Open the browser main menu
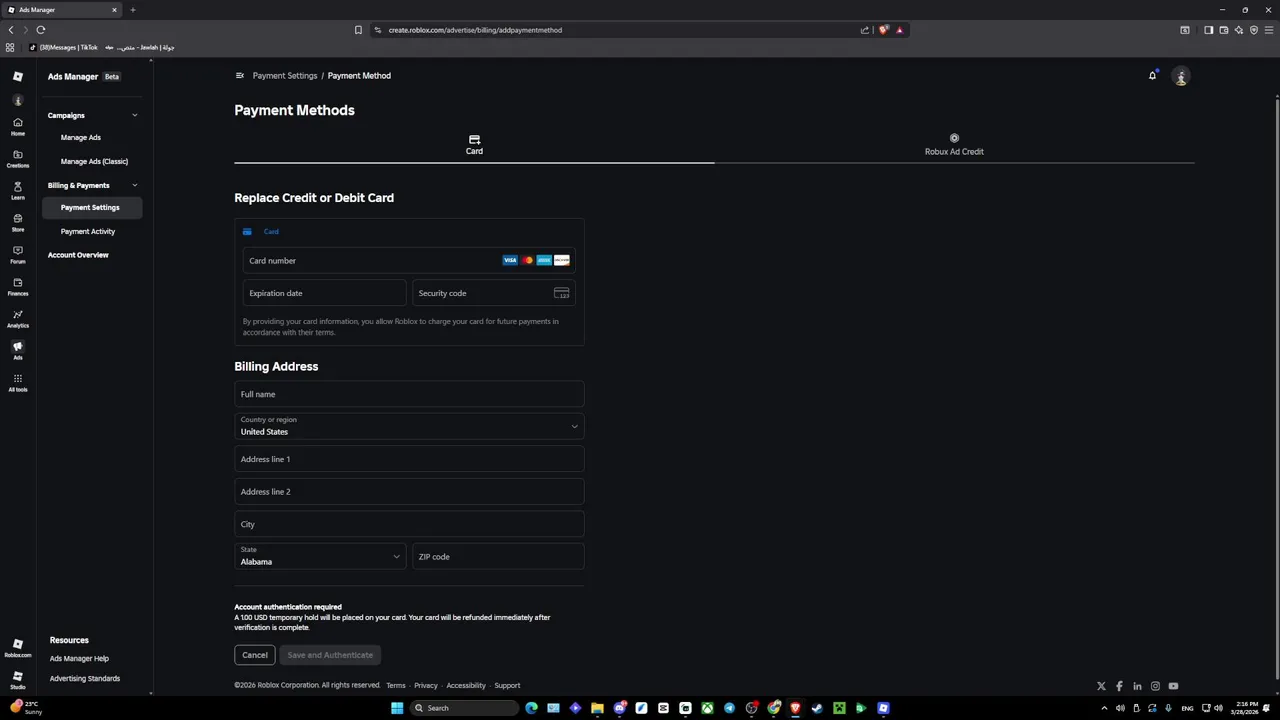The image size is (1280, 720). point(1268,30)
